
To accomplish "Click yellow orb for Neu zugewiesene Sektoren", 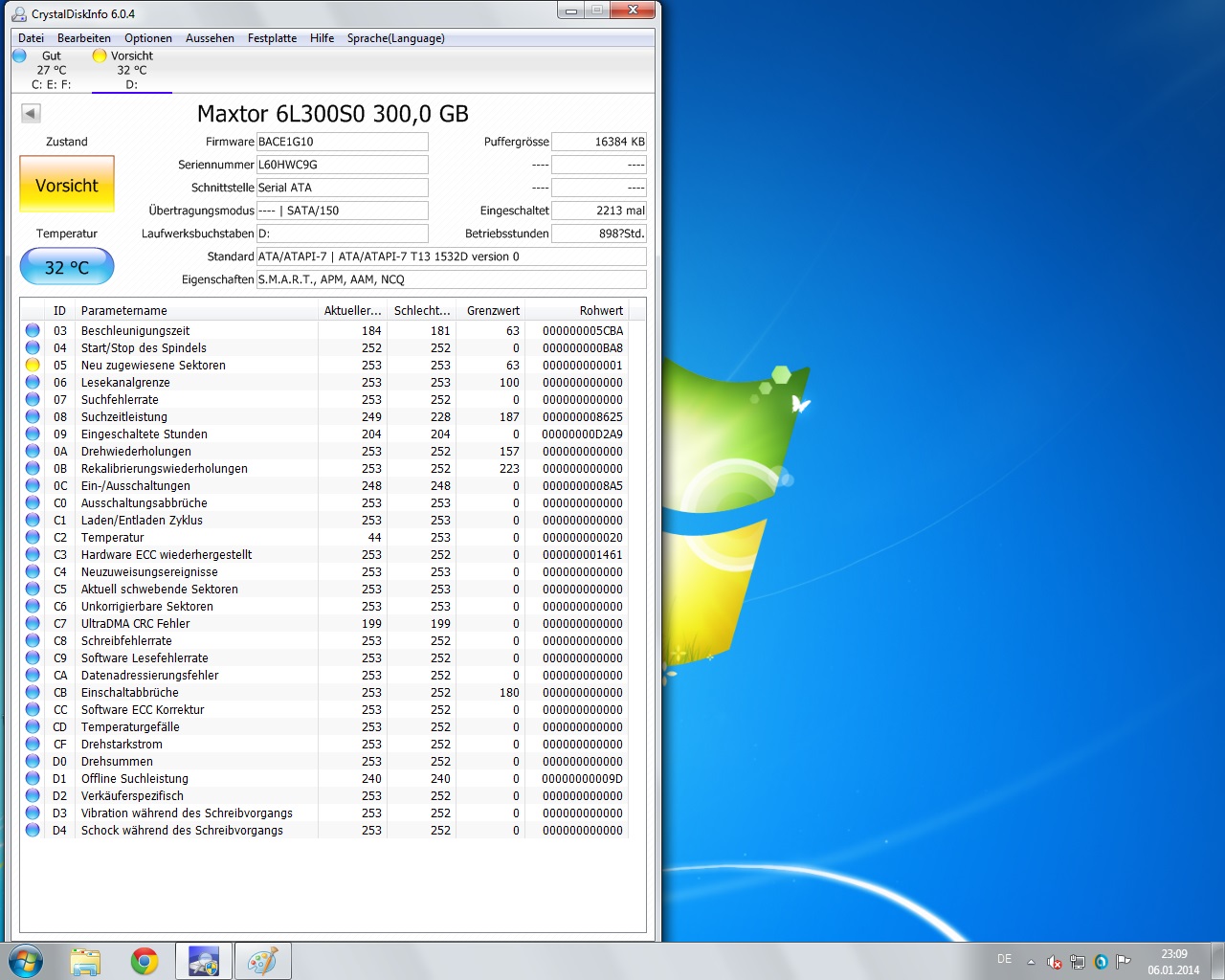I will pos(33,366).
